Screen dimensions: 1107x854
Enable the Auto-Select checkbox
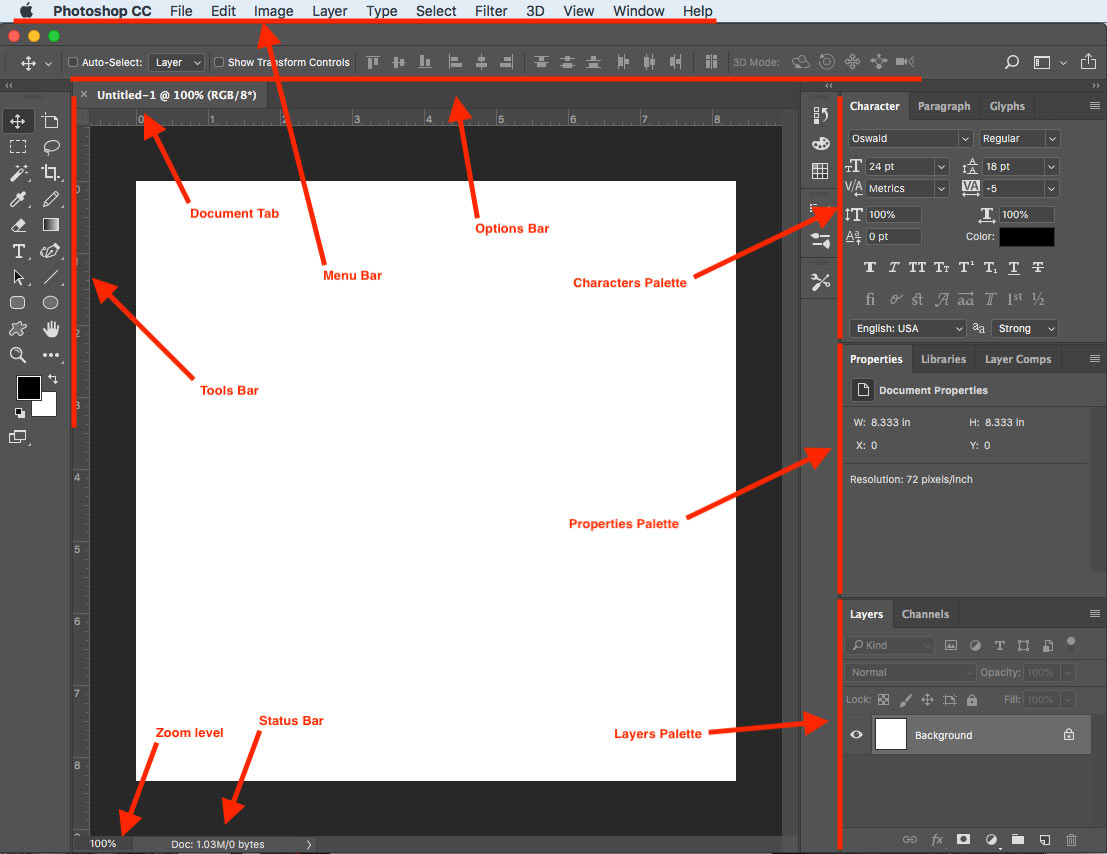pyautogui.click(x=73, y=62)
